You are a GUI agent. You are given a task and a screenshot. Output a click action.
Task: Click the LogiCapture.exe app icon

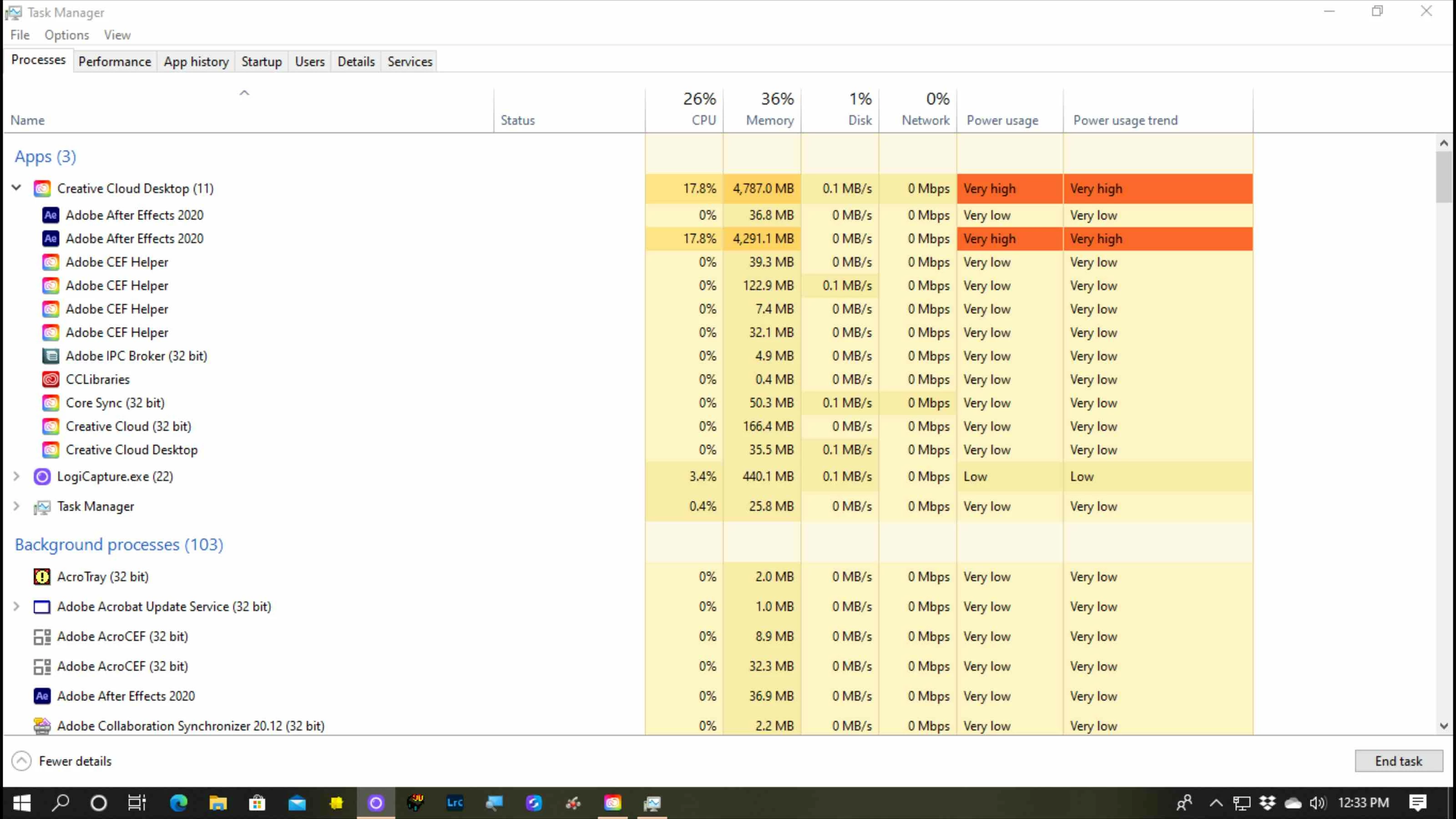(x=42, y=476)
